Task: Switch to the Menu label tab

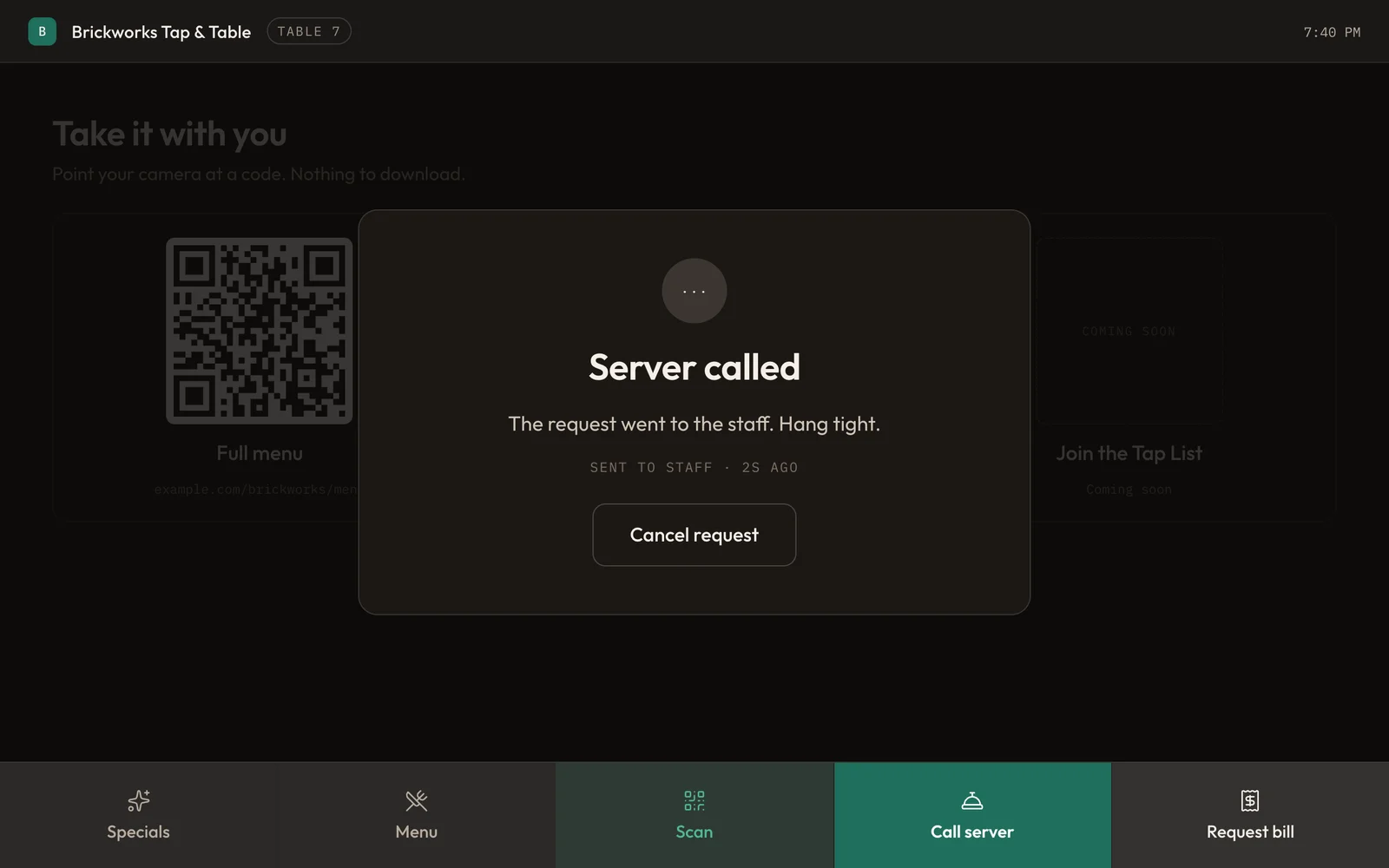Action: click(x=417, y=832)
